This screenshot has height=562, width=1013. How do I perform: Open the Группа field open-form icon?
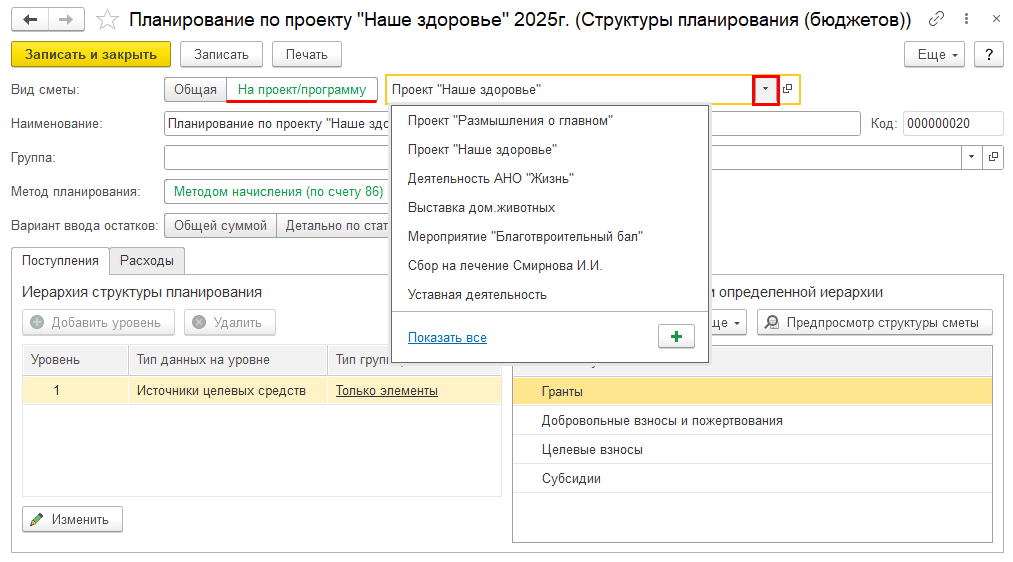click(x=993, y=158)
